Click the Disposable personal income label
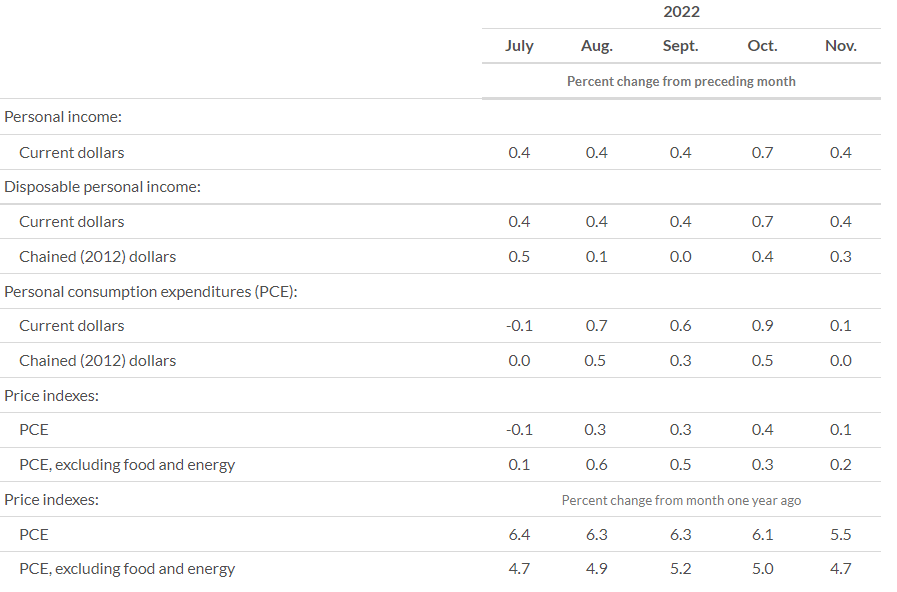The image size is (897, 592). point(102,187)
